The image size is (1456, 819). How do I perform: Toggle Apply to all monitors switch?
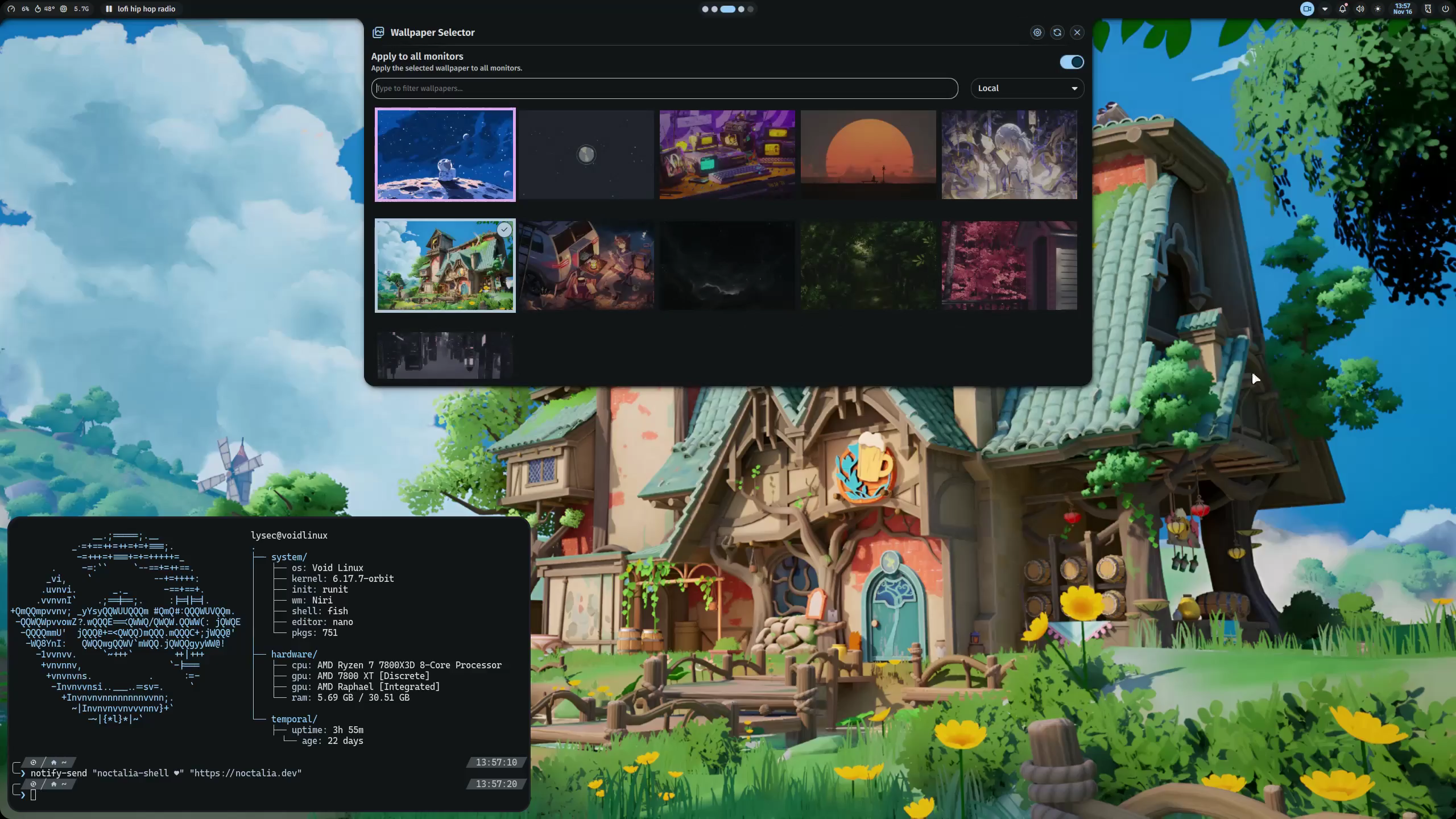point(1072,62)
